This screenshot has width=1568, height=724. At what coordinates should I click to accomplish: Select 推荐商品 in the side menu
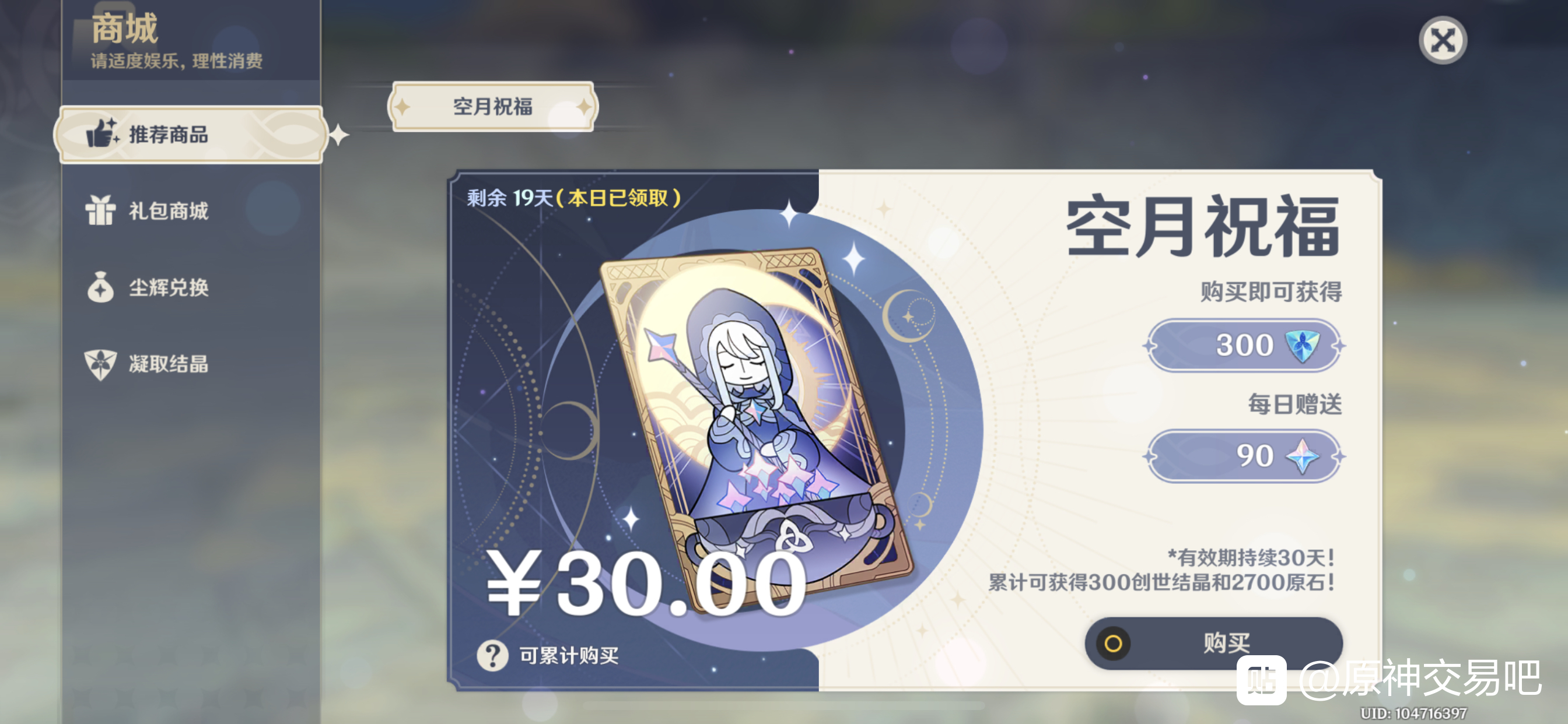[x=190, y=135]
